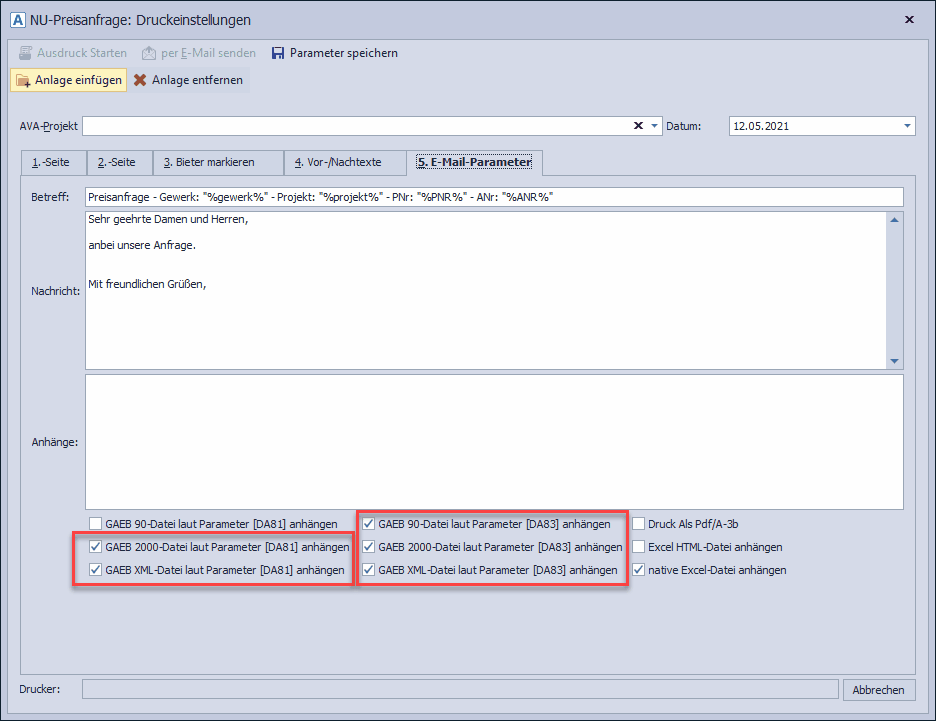The height and width of the screenshot is (721, 936).
Task: Click the Parameter speichern floppy disk icon
Action: tap(278, 53)
